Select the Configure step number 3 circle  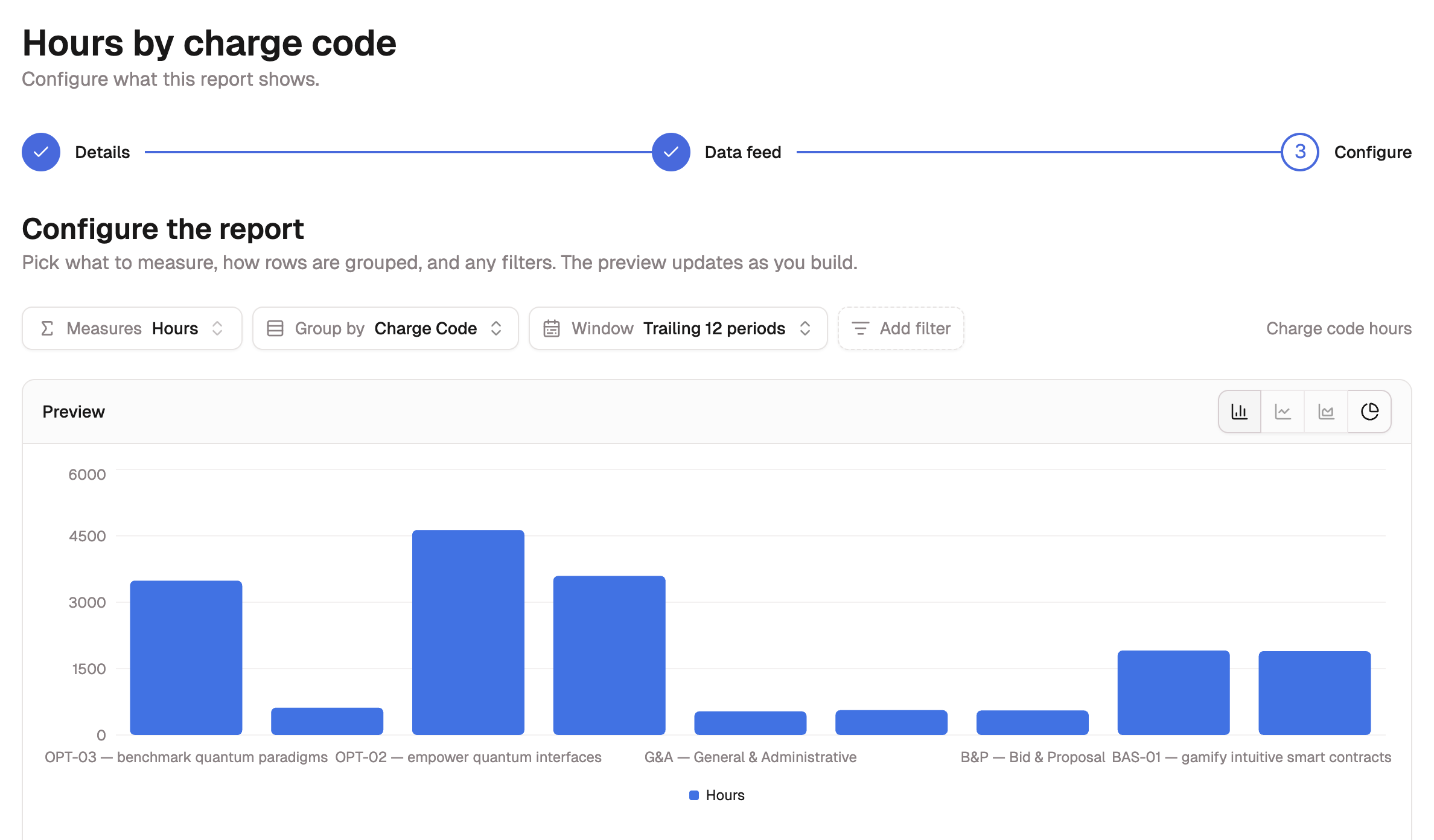point(1300,152)
